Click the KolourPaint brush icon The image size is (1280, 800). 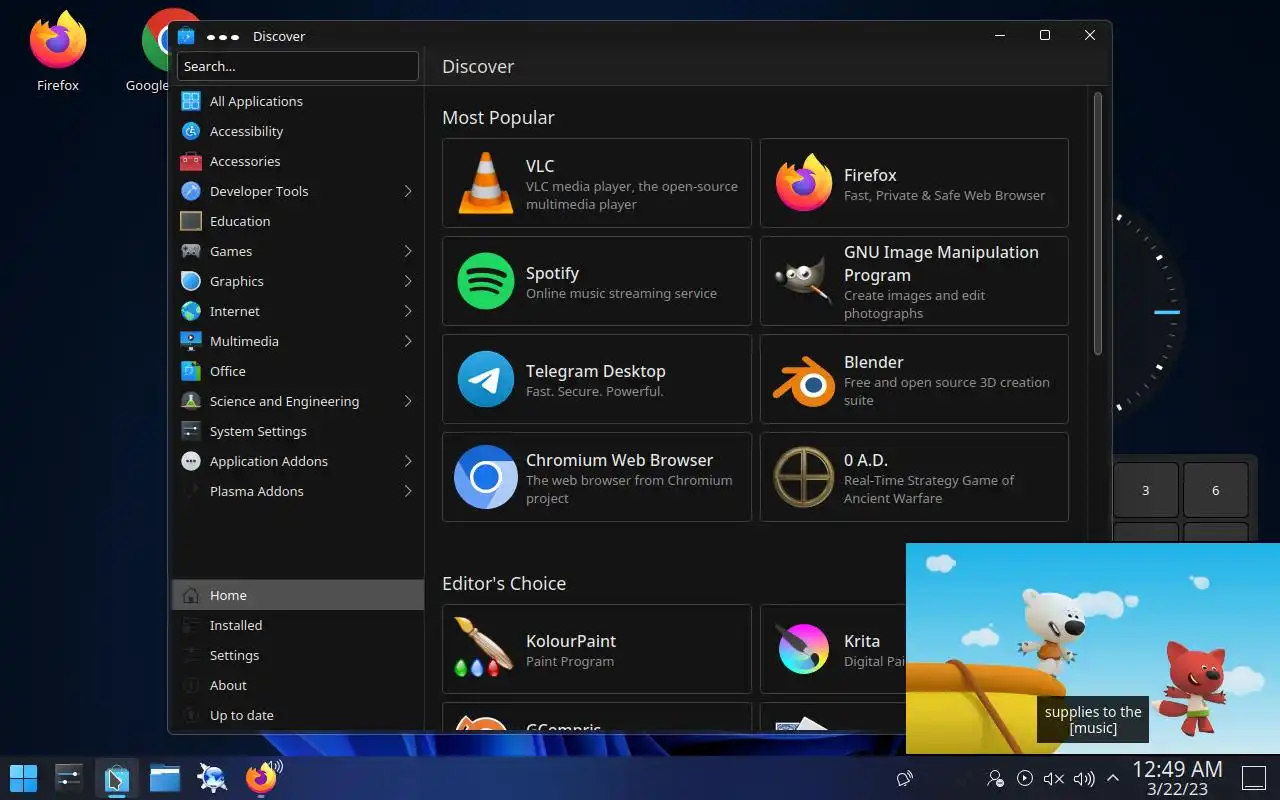[x=482, y=648]
